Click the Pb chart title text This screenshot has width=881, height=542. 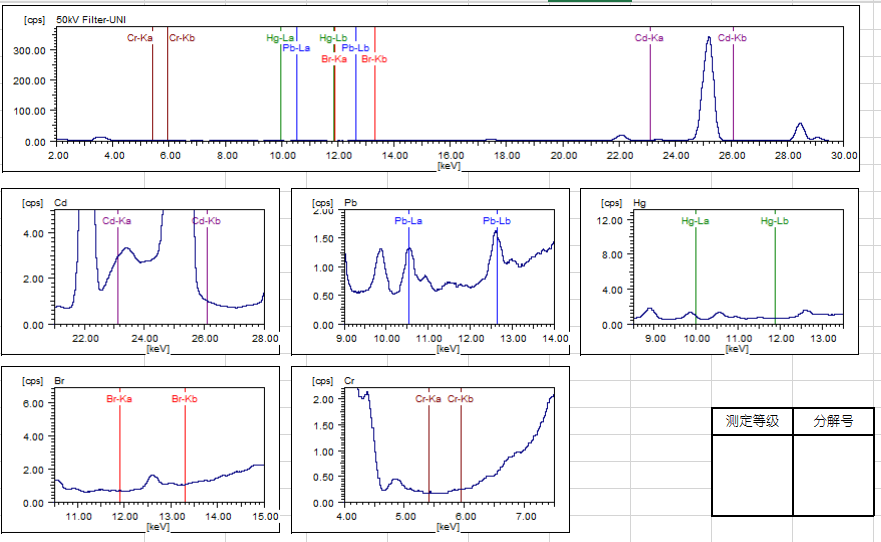click(350, 202)
